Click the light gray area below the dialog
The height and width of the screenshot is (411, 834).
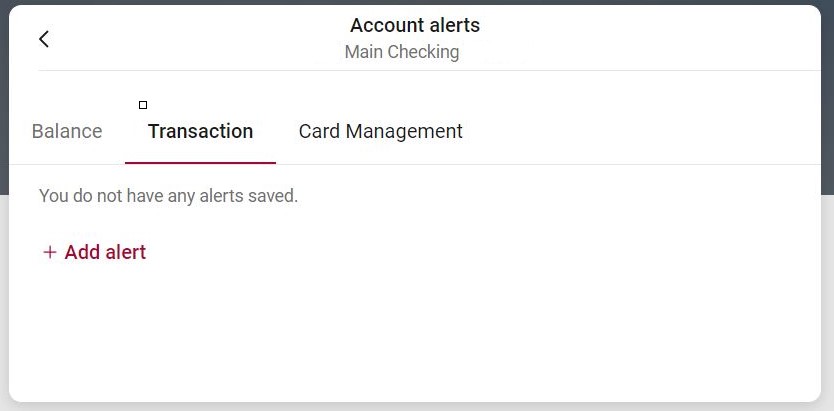400,406
